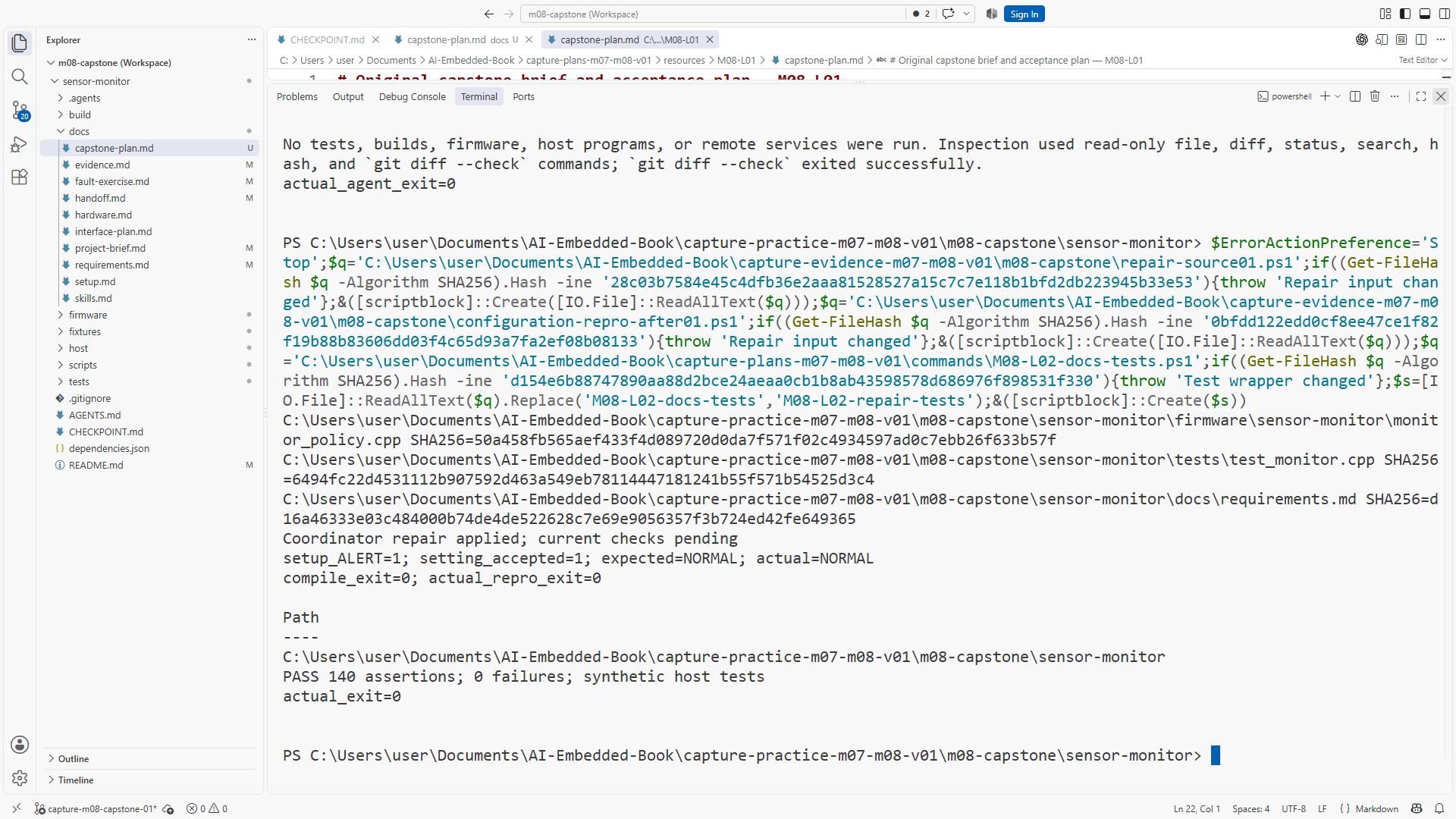The image size is (1456, 819).
Task: Kill terminal with trash icon
Action: 1375,96
